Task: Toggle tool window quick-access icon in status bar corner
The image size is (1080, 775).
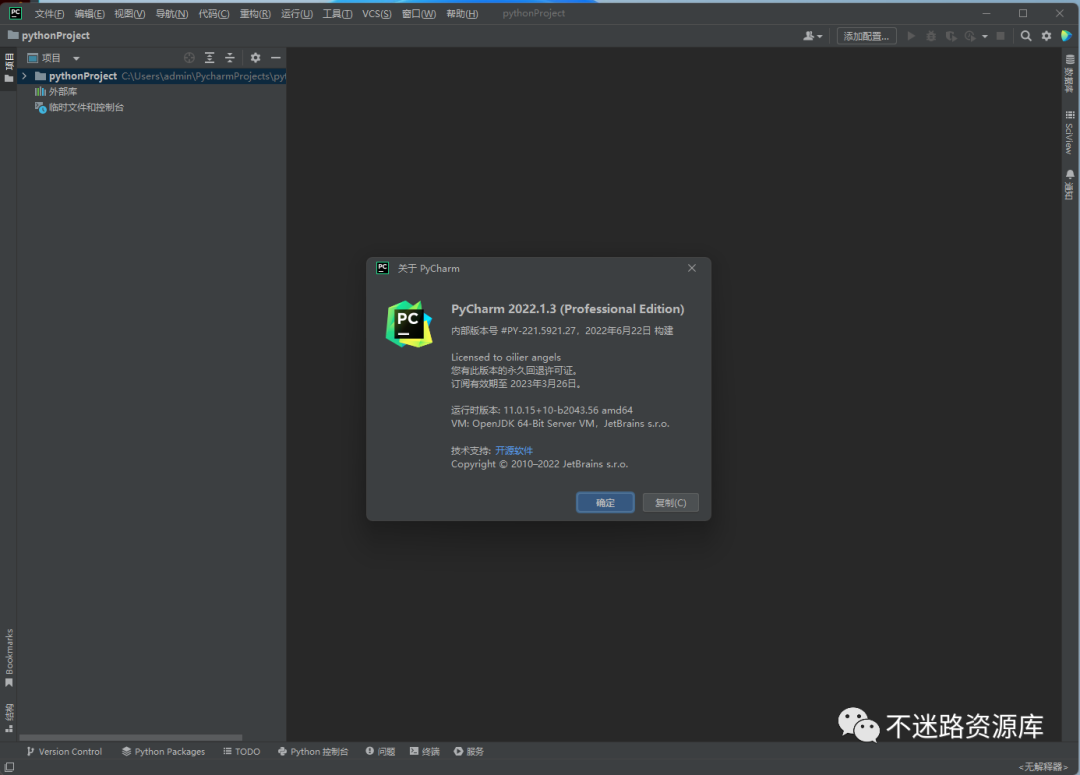Action: [9, 766]
